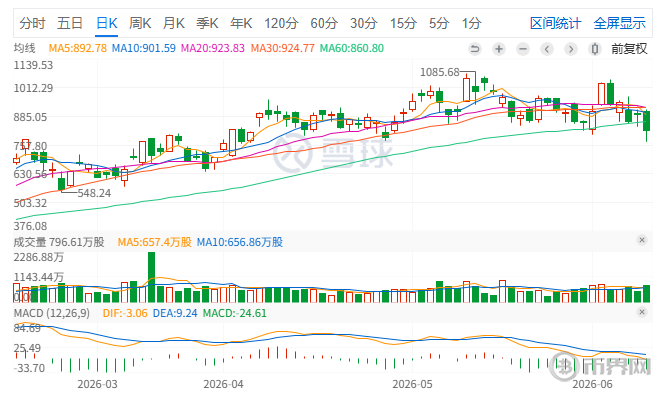Click the MACD (12,26,9) label

(x=52, y=313)
